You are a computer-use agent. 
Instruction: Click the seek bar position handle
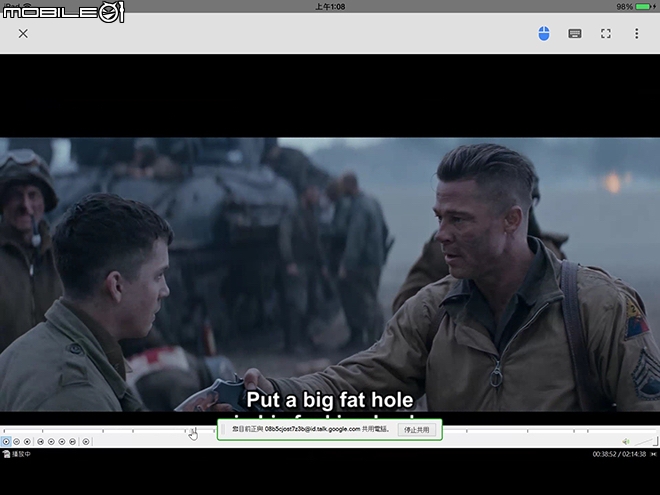[193, 431]
